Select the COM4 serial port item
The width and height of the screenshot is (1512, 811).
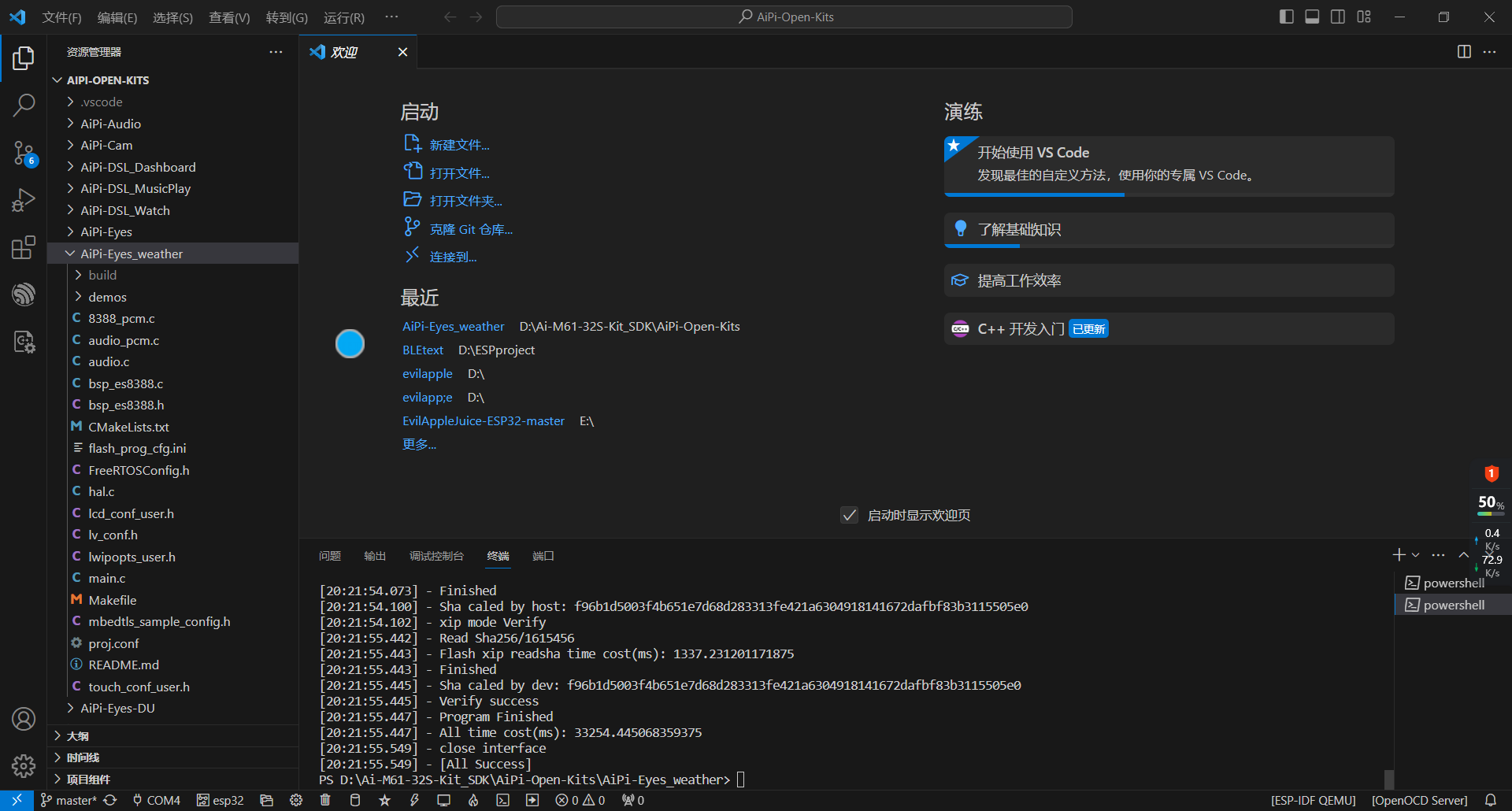(x=156, y=800)
